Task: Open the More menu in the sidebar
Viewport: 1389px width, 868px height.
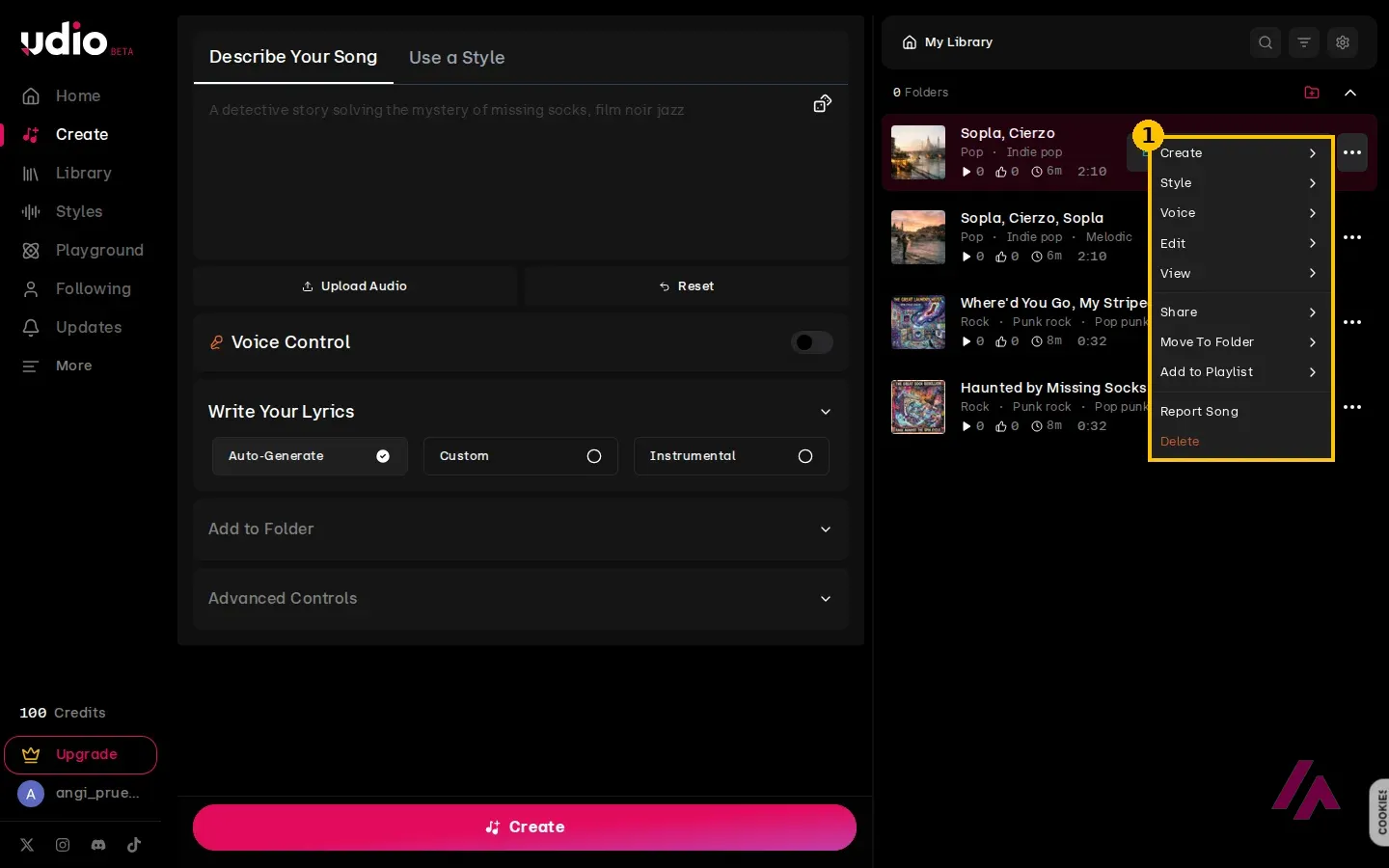Action: 58,366
